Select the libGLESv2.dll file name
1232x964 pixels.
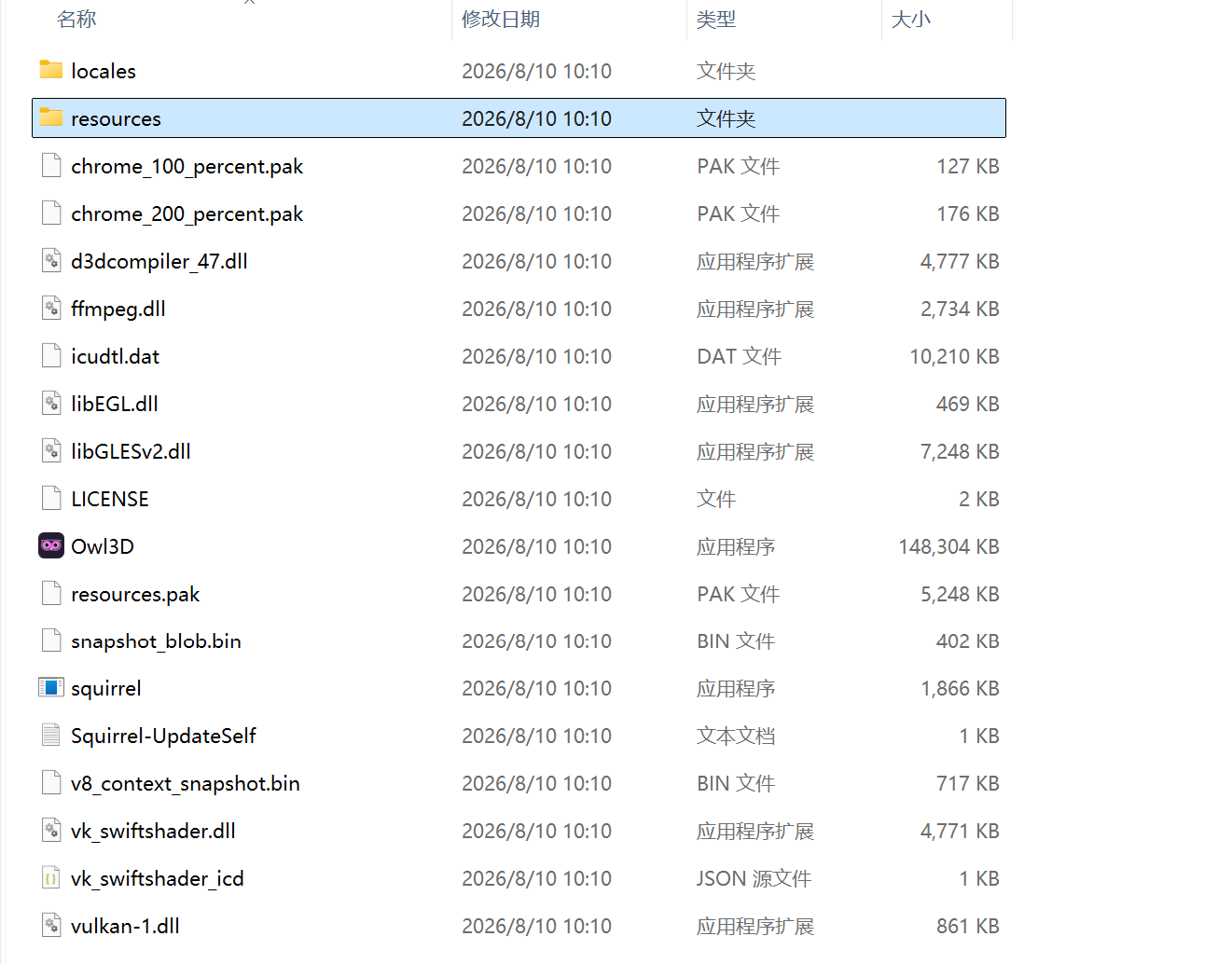[x=131, y=451]
